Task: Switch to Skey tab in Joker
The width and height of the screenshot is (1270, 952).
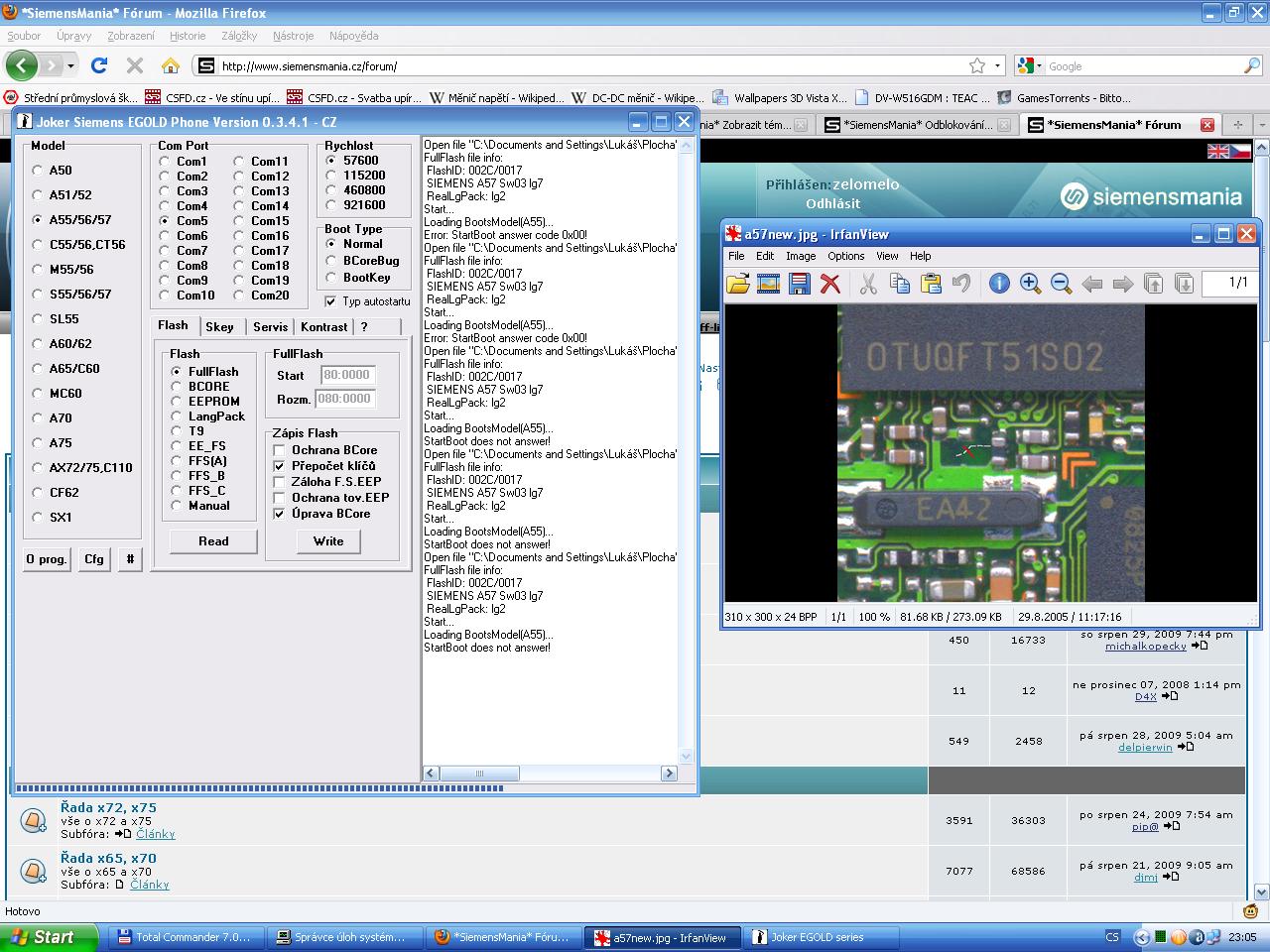Action: point(220,327)
